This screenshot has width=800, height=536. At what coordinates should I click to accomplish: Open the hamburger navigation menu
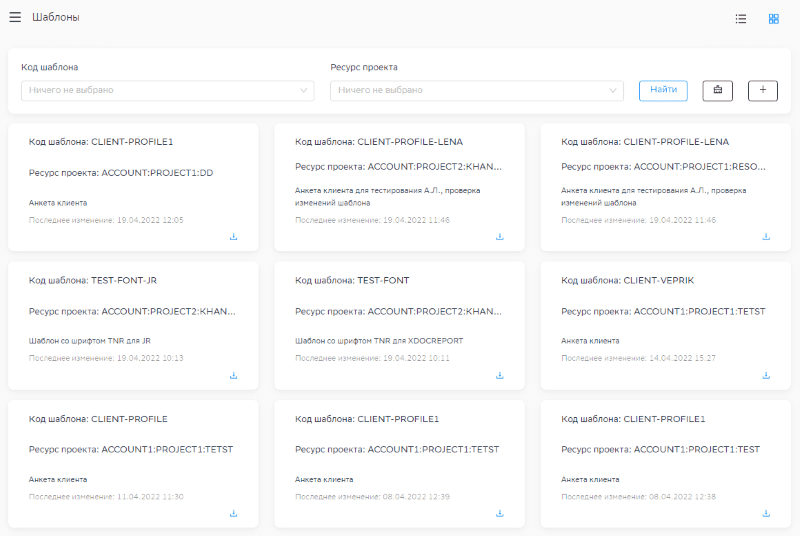(x=15, y=18)
